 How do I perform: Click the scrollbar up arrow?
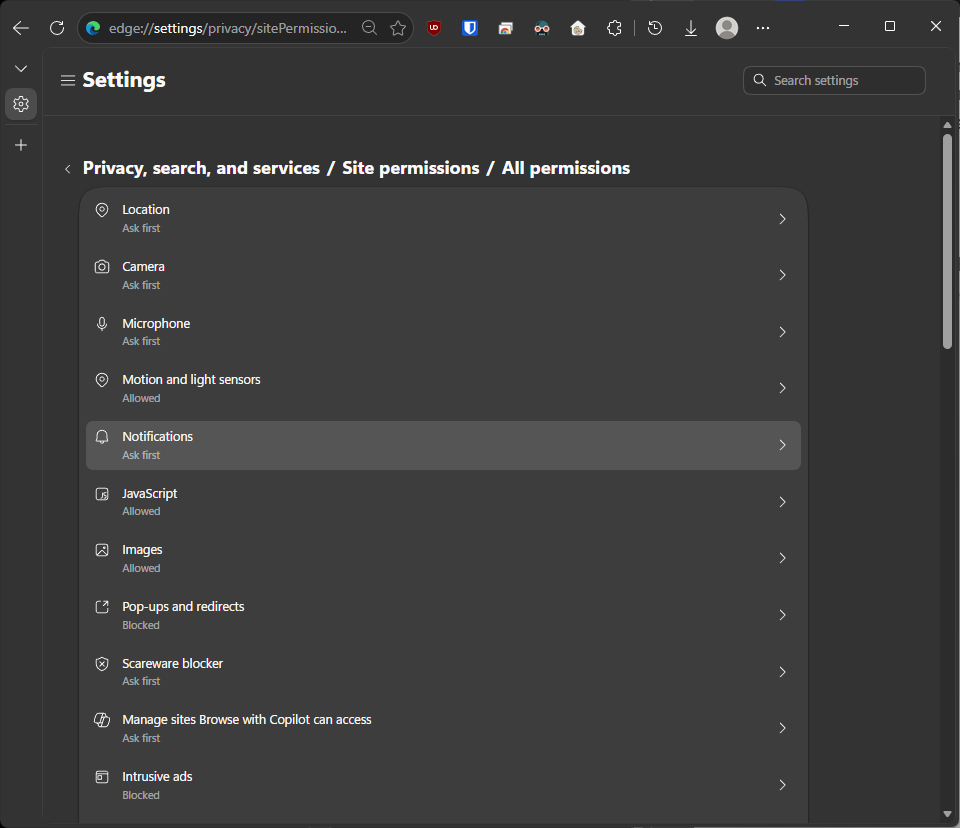point(947,125)
